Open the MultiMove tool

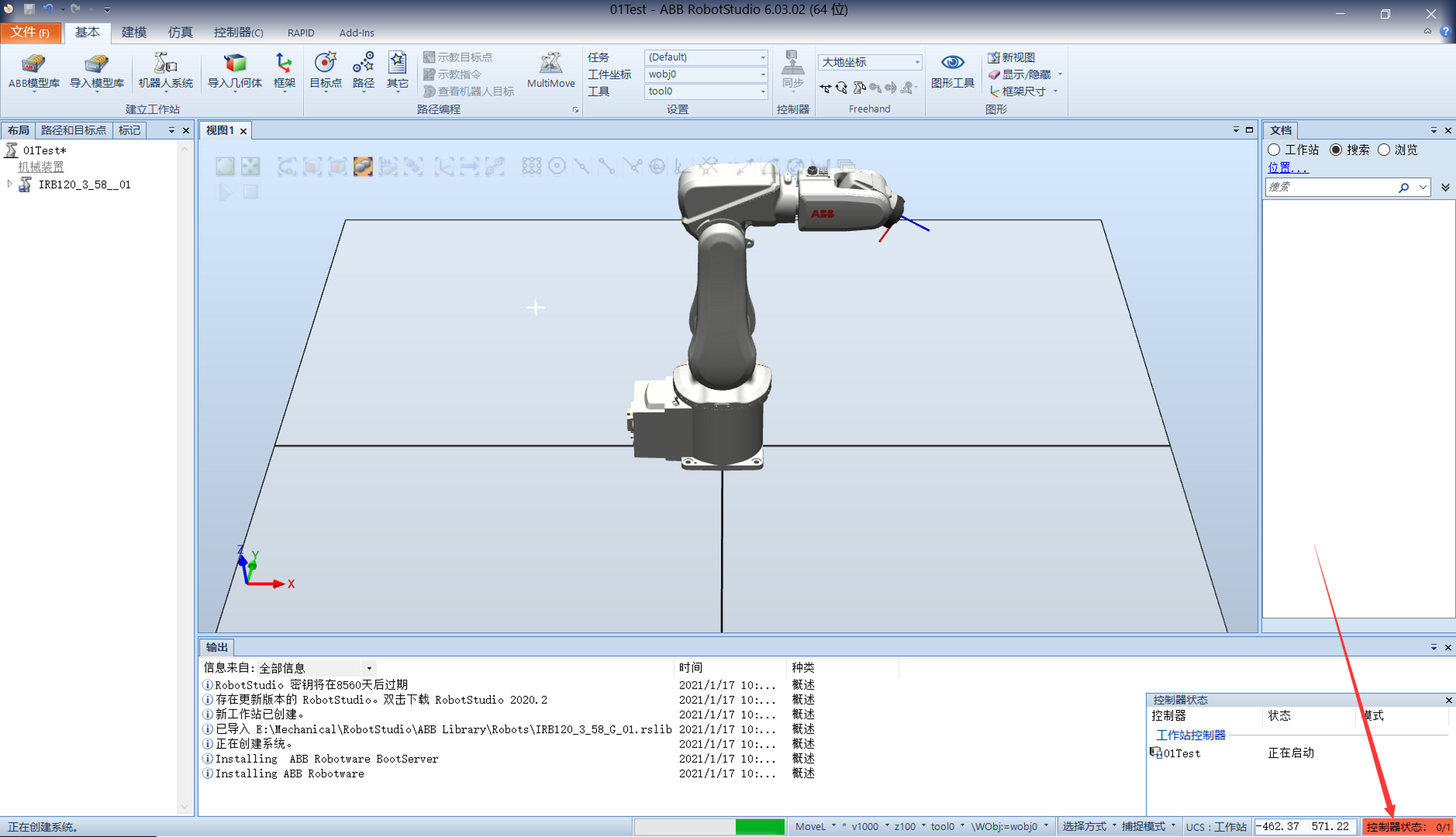point(551,70)
